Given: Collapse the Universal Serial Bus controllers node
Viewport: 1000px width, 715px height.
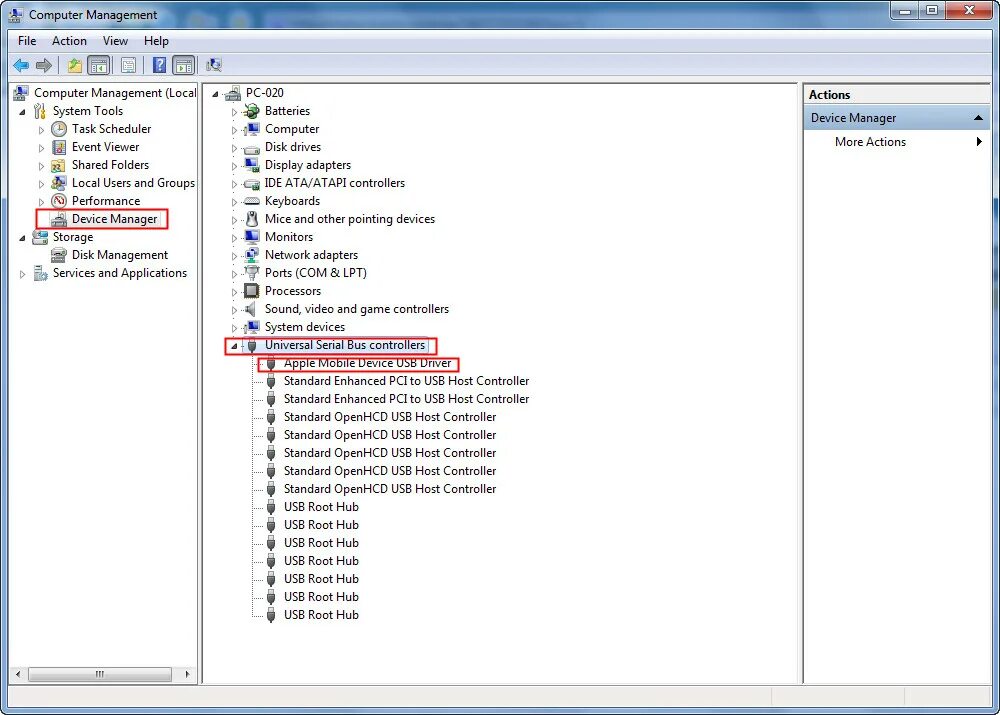Looking at the screenshot, I should point(234,346).
